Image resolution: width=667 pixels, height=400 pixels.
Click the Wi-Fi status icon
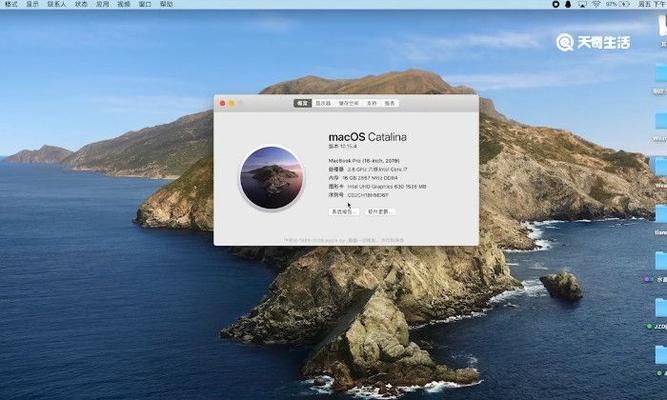[x=596, y=4]
